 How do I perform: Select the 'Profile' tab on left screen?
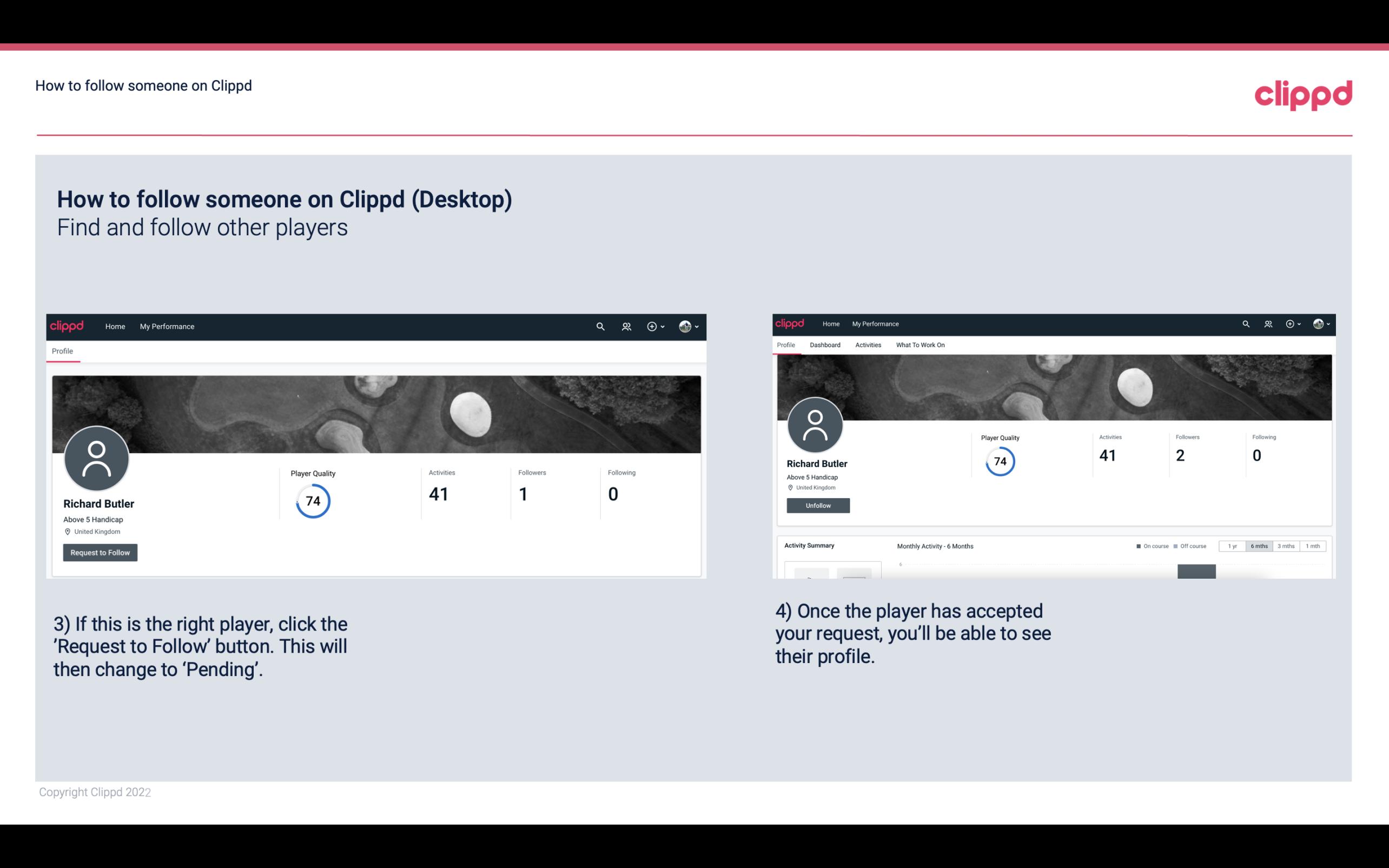click(x=62, y=350)
